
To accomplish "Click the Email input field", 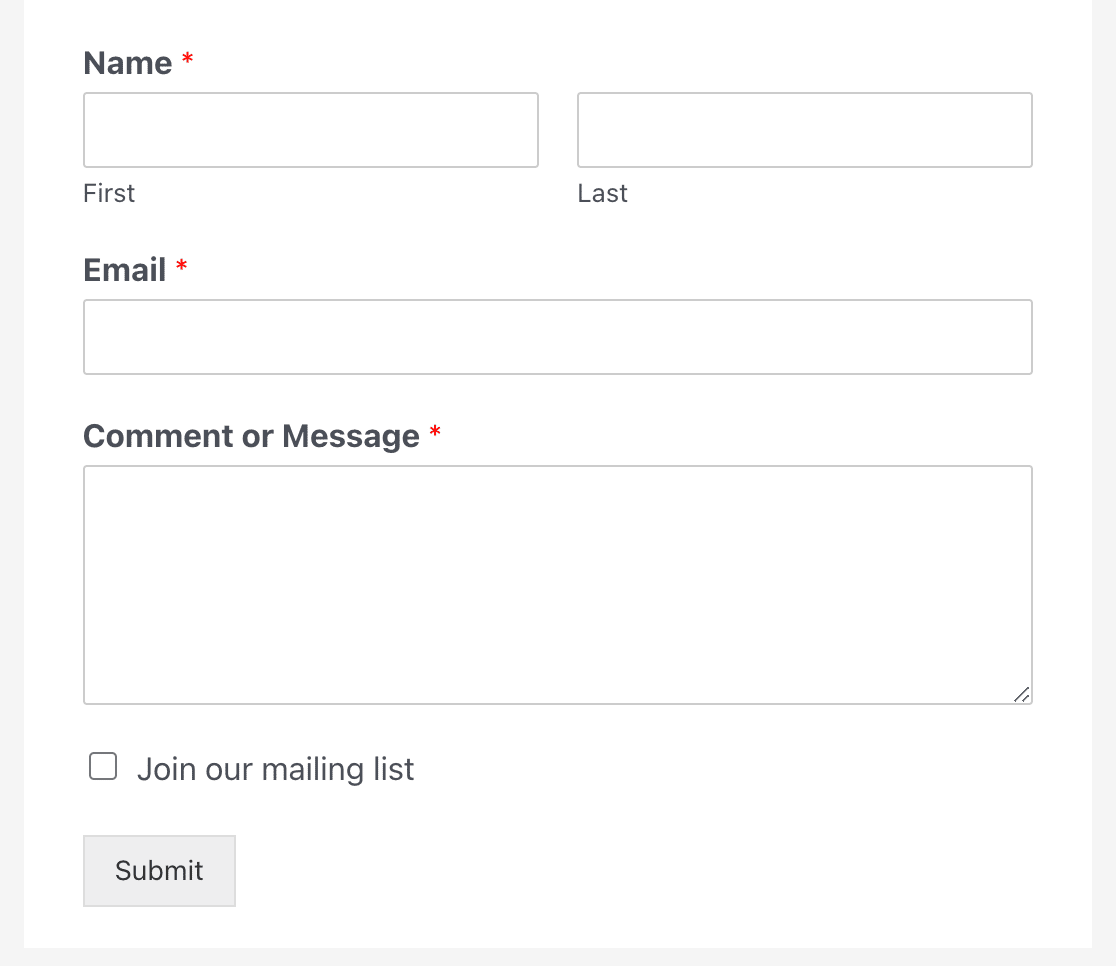I will [x=558, y=336].
